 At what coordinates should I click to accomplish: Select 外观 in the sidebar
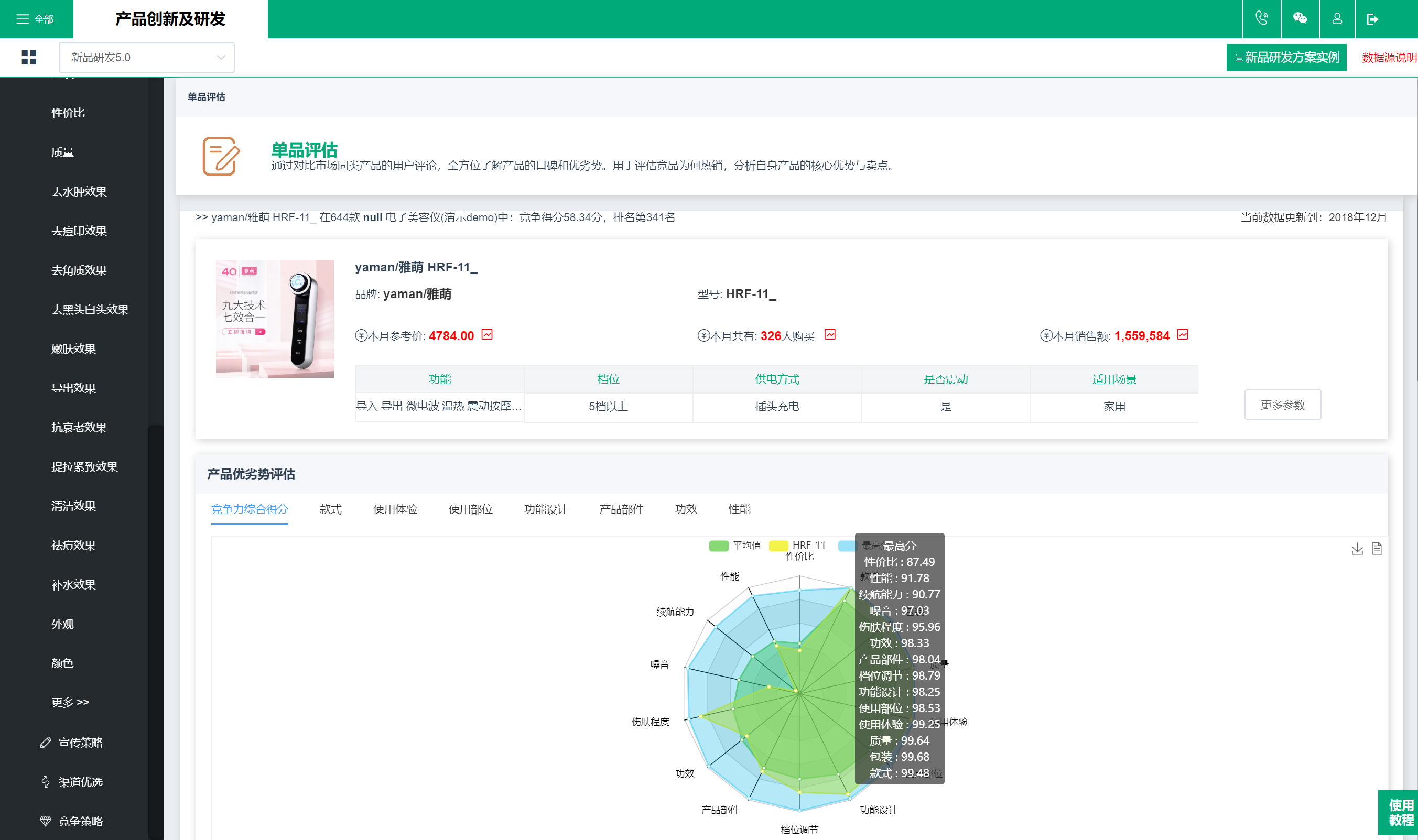point(62,624)
